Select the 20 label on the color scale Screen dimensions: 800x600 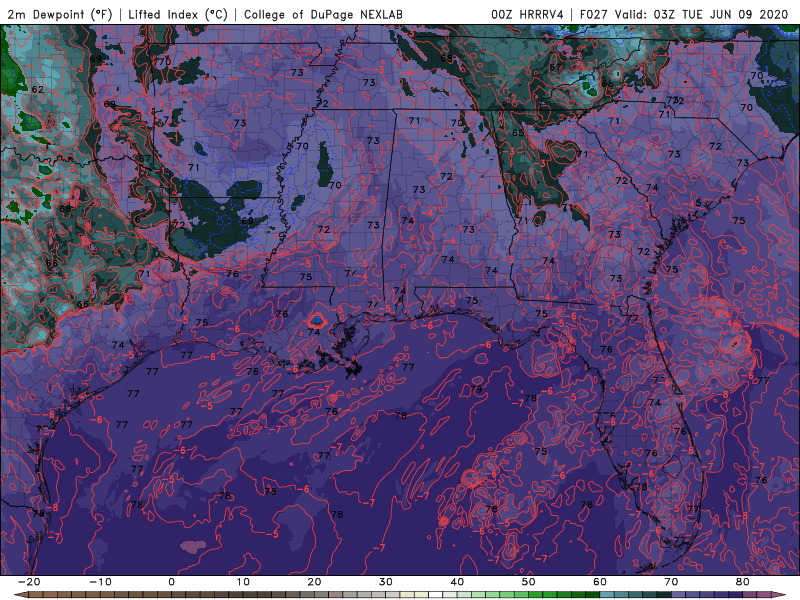314,582
